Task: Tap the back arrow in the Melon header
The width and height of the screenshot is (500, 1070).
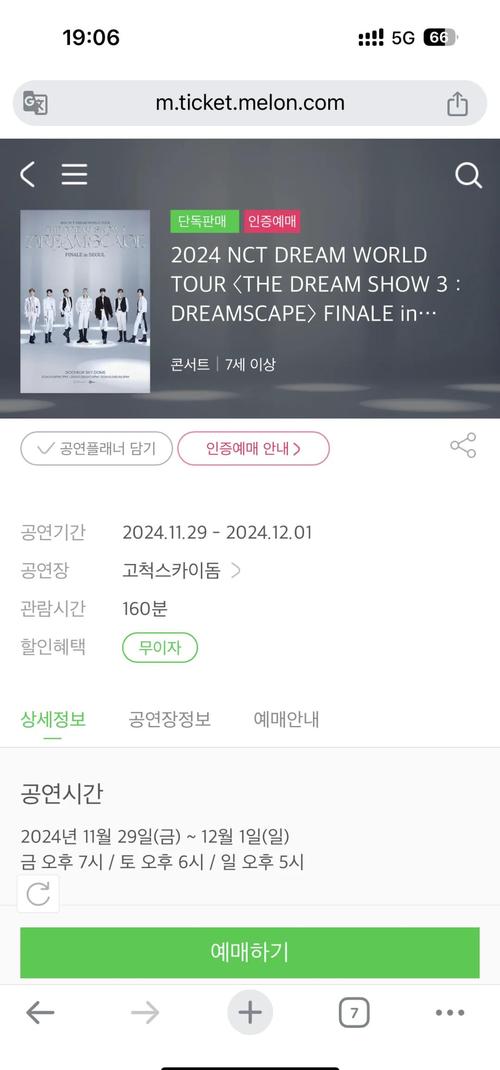Action: [27, 175]
